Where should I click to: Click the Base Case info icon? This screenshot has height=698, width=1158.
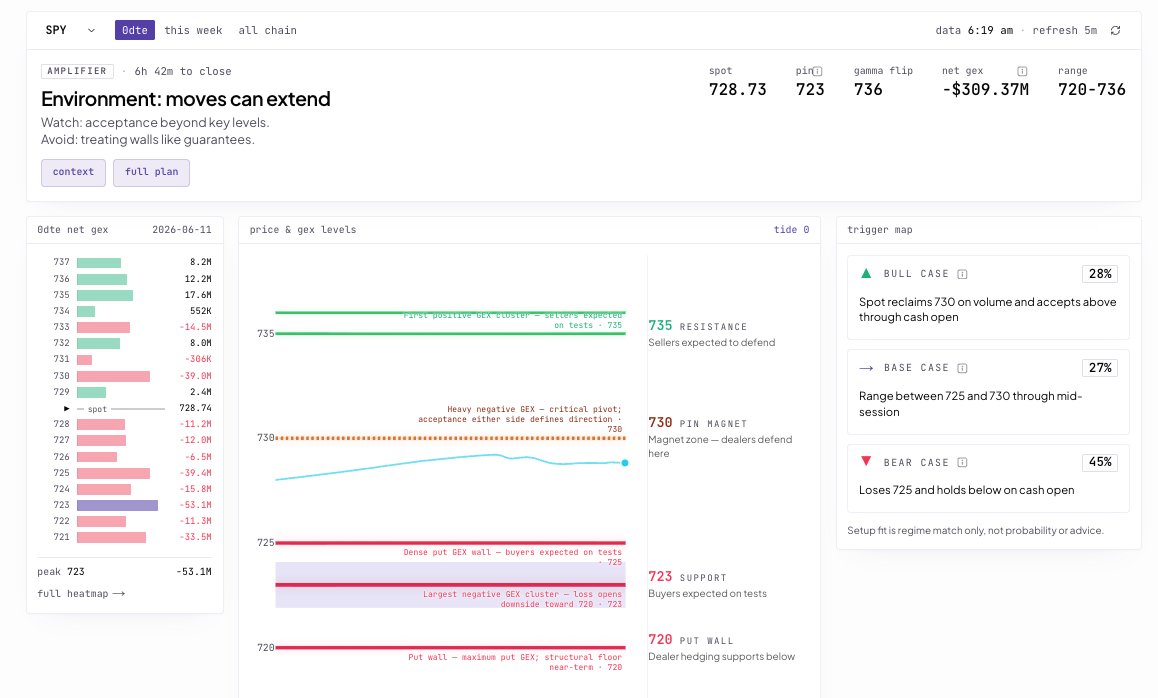click(x=962, y=368)
